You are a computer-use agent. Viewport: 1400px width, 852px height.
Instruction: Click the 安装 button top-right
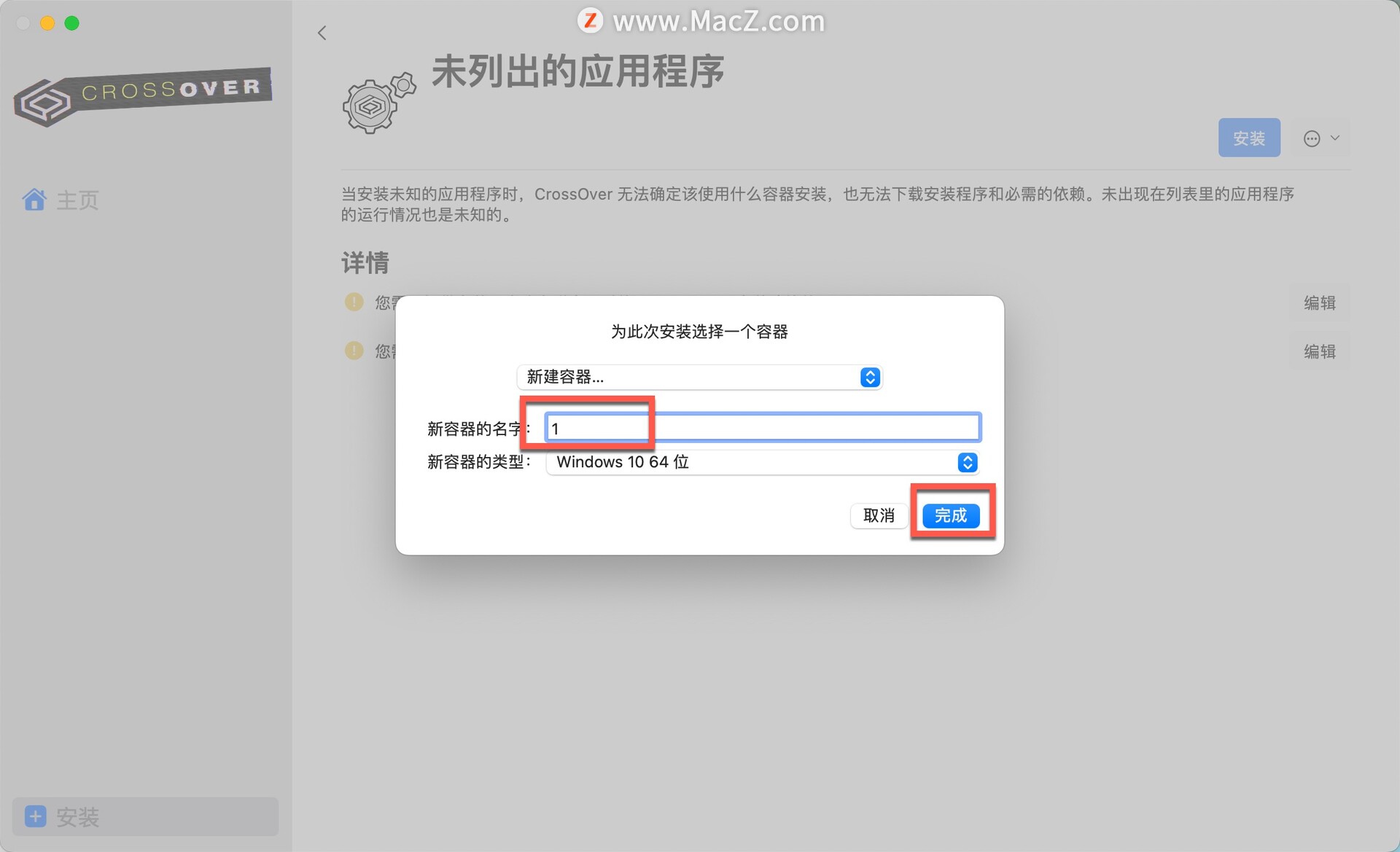click(x=1250, y=137)
